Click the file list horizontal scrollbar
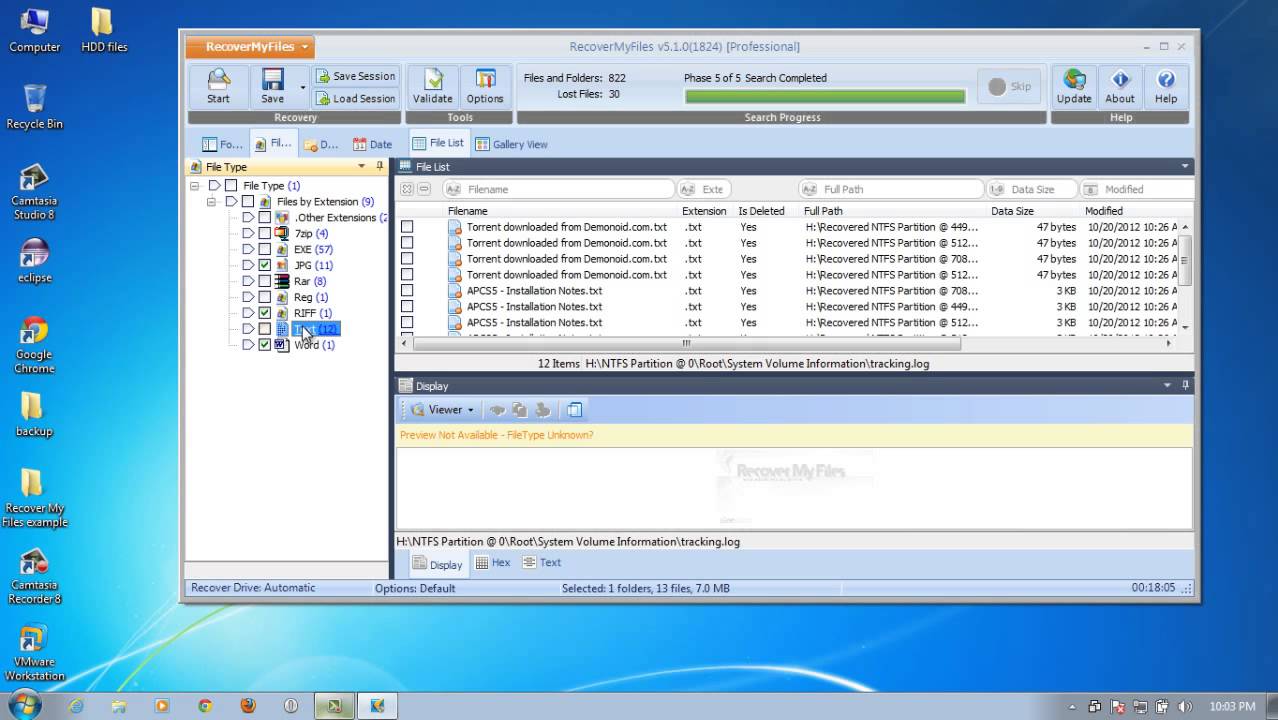Image resolution: width=1278 pixels, height=720 pixels. [686, 343]
